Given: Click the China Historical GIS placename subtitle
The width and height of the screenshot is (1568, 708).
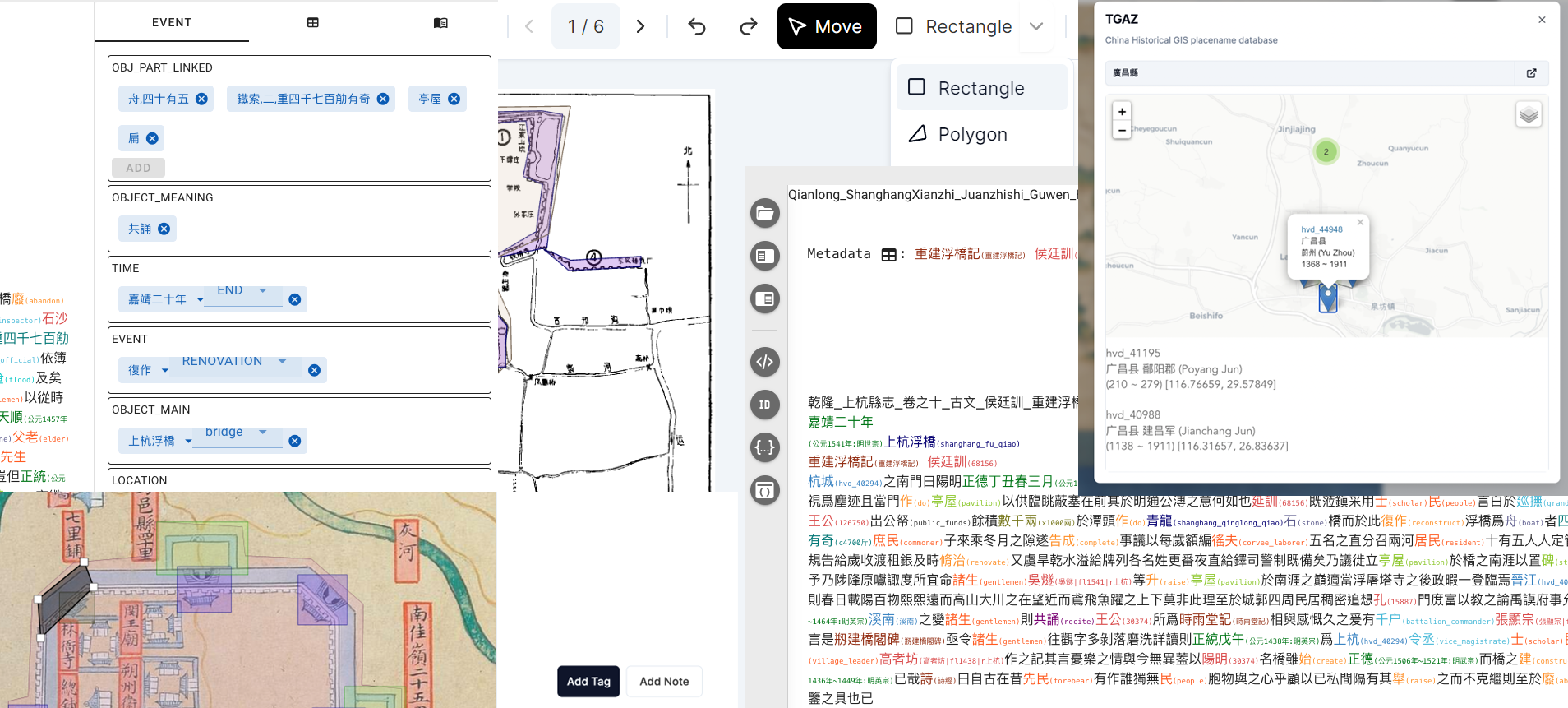Looking at the screenshot, I should click(1192, 40).
